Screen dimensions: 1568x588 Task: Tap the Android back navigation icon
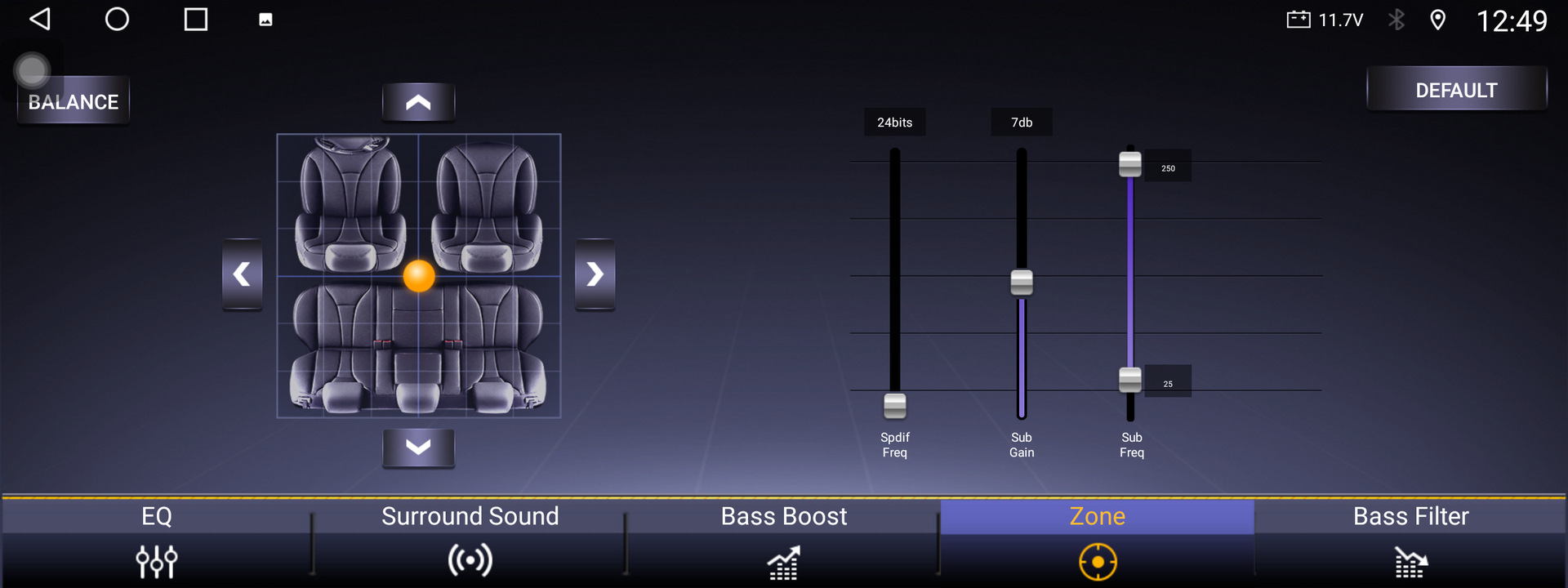point(40,19)
